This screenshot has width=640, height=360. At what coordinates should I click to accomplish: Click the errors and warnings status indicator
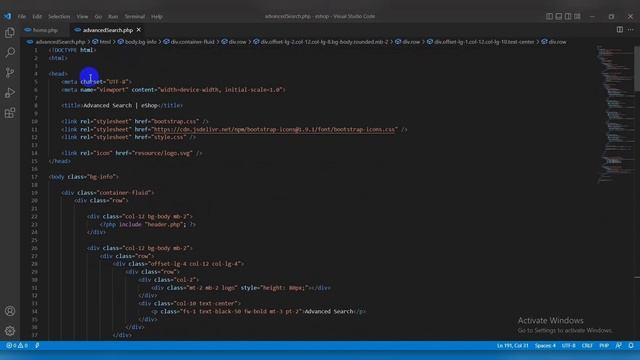click(x=17, y=345)
